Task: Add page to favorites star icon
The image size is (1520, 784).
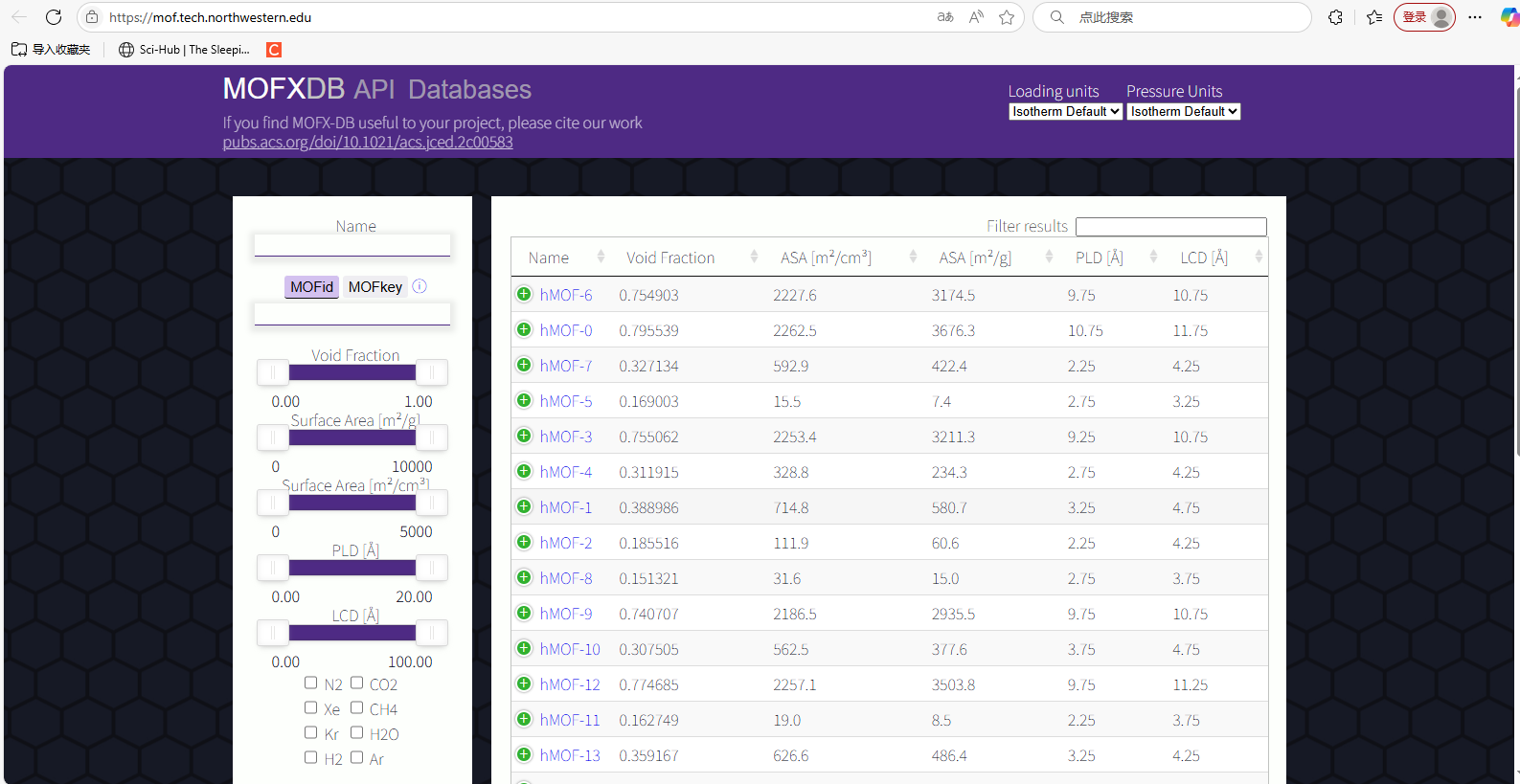Action: click(x=1007, y=17)
